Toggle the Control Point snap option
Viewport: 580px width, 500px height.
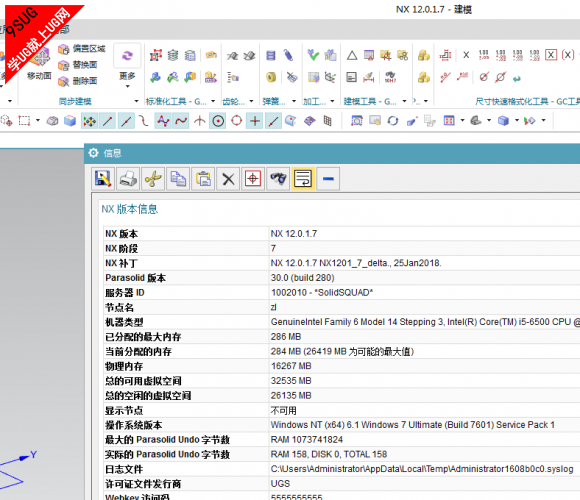[144, 121]
